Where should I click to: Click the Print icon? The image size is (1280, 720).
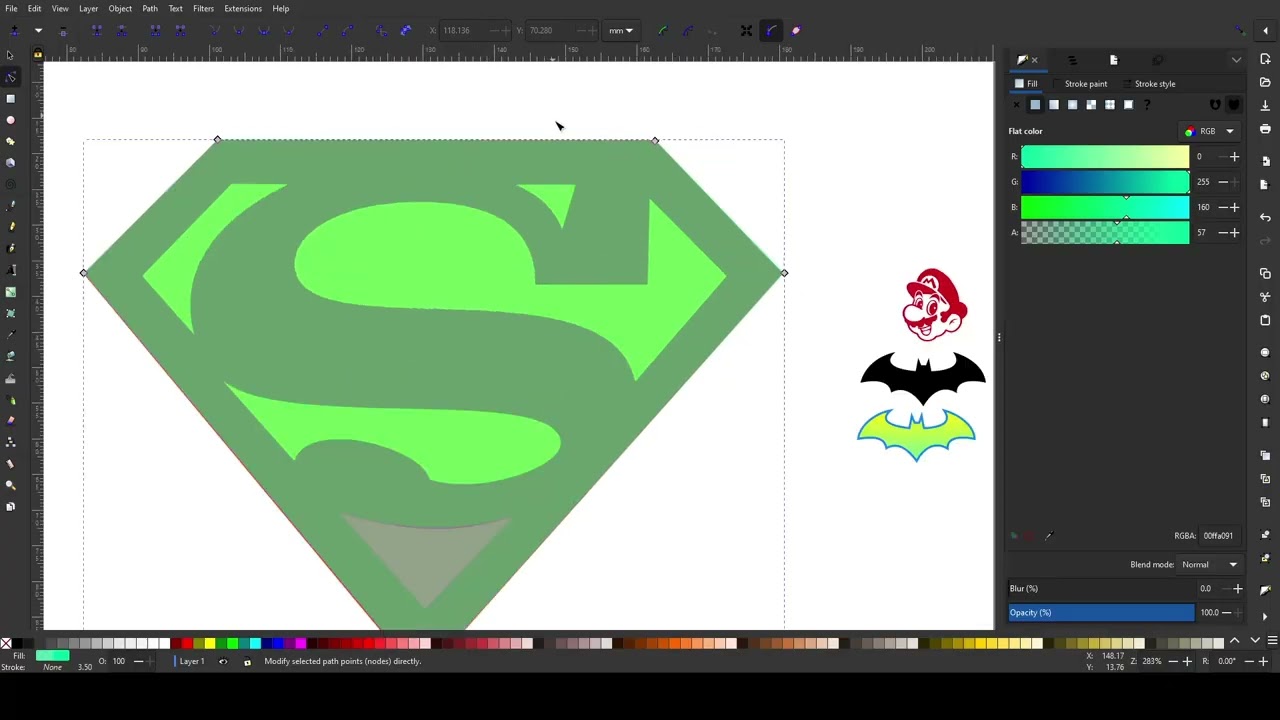1265,129
